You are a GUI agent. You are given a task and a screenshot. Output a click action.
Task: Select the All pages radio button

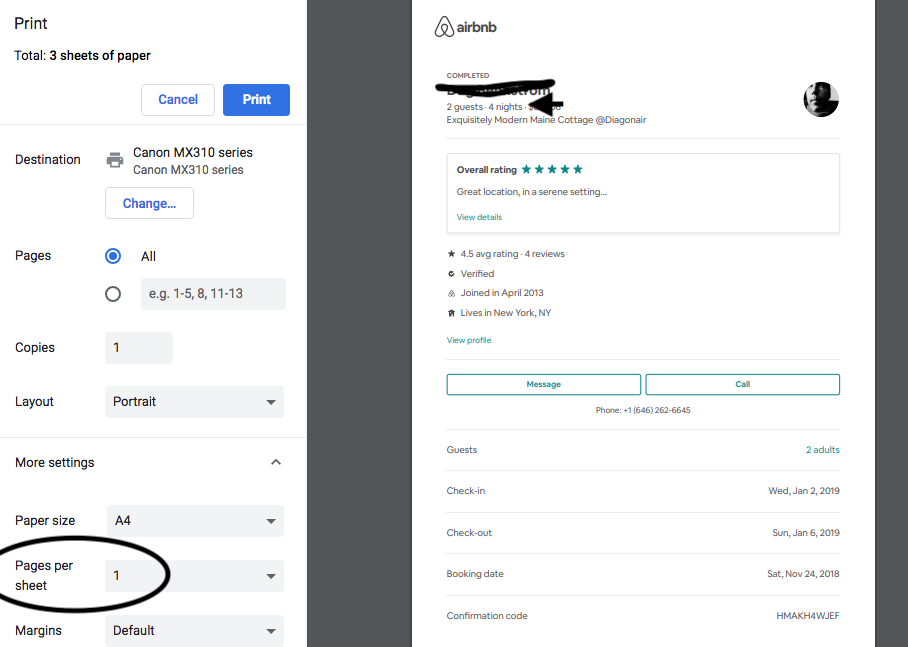(113, 256)
